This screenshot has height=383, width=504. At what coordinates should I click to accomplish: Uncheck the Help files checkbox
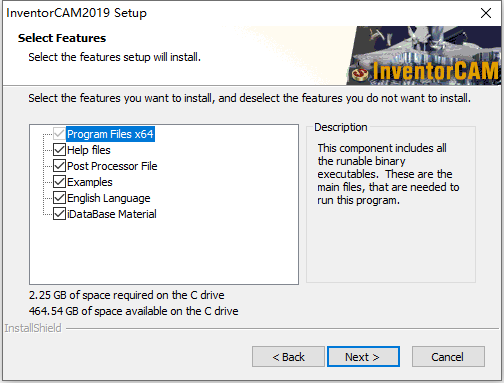click(59, 150)
